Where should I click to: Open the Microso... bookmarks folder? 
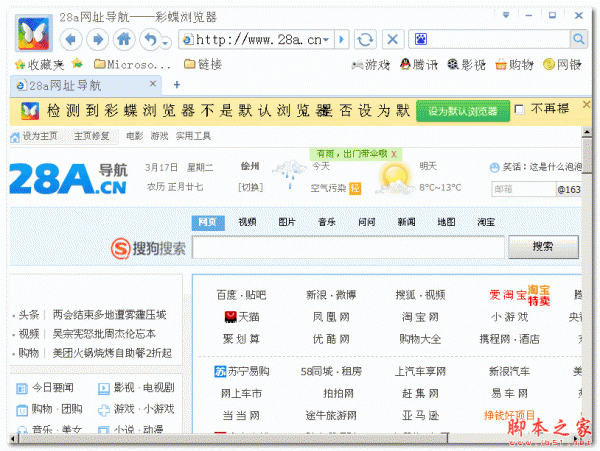[x=132, y=65]
